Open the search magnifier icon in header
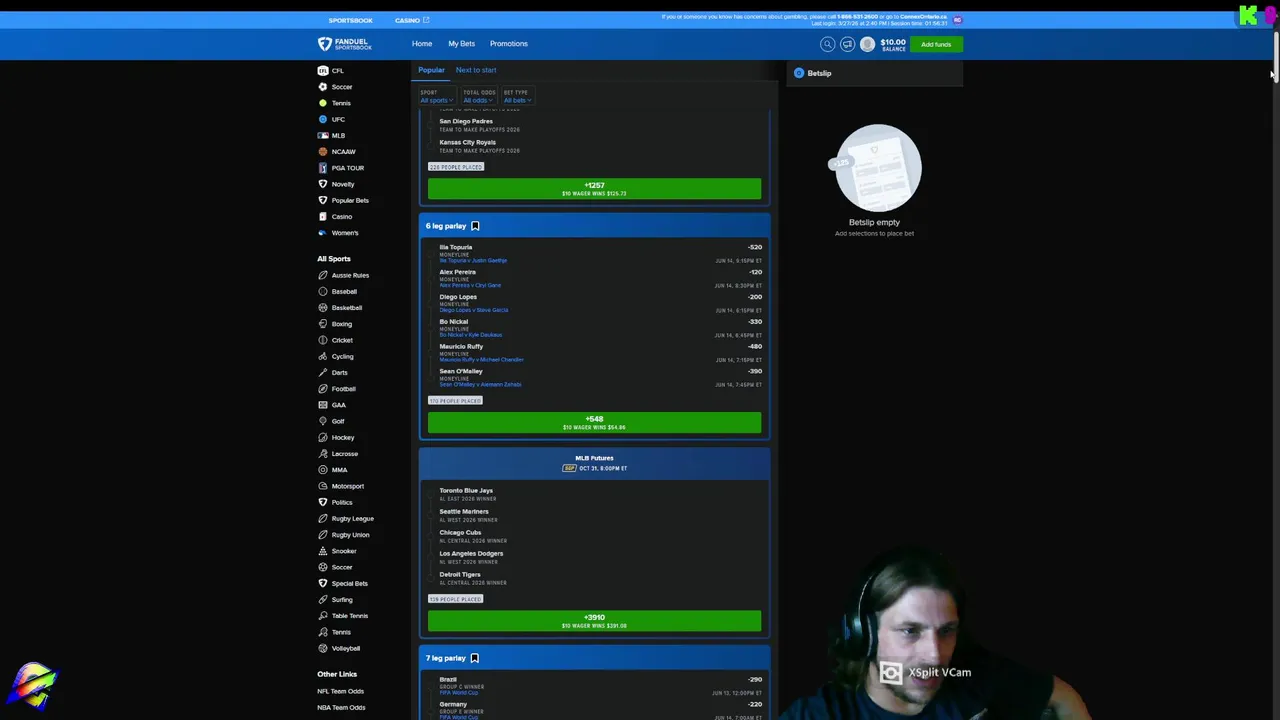Image resolution: width=1280 pixels, height=720 pixels. pos(827,44)
